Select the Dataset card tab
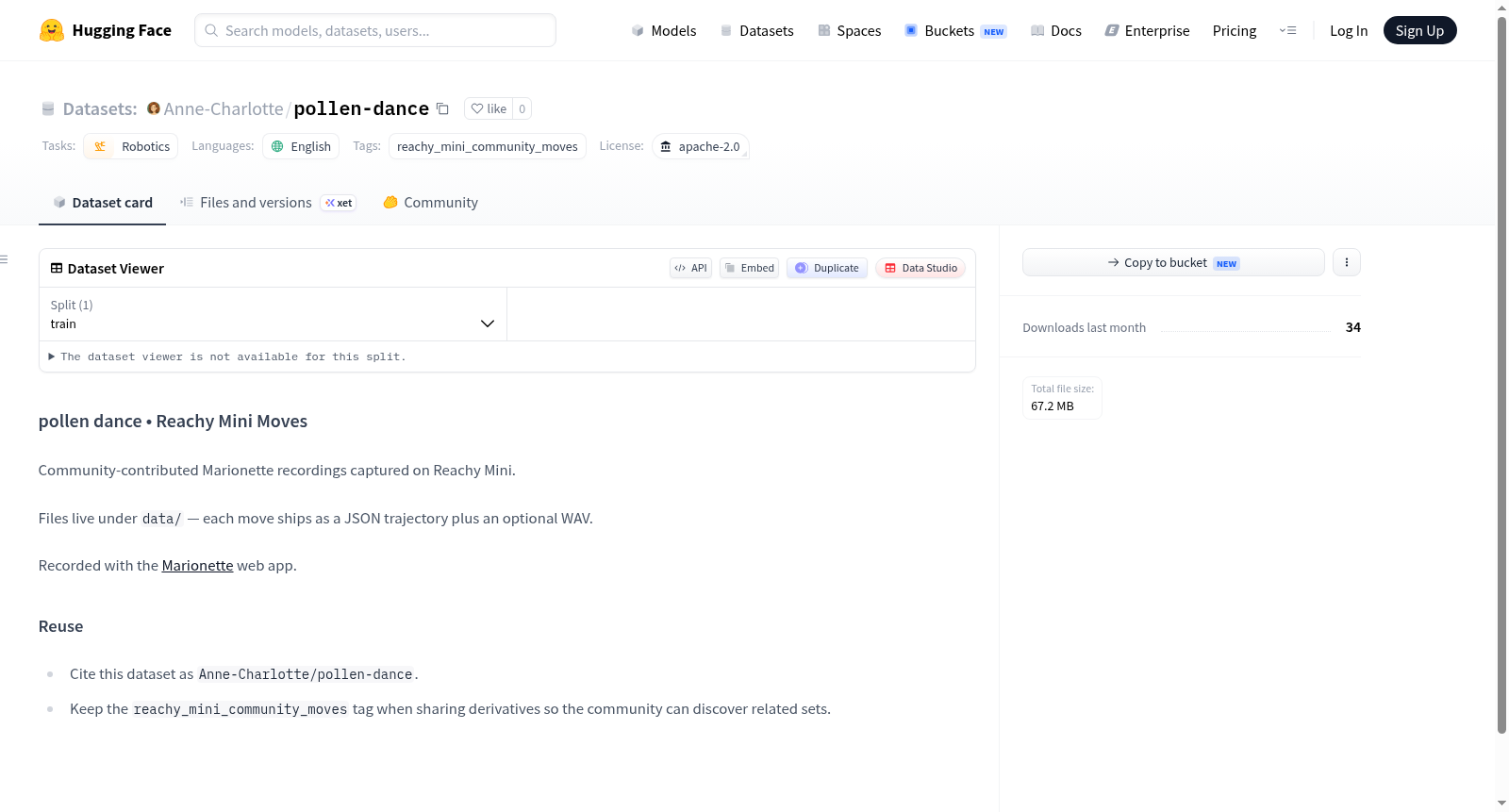 [x=102, y=203]
